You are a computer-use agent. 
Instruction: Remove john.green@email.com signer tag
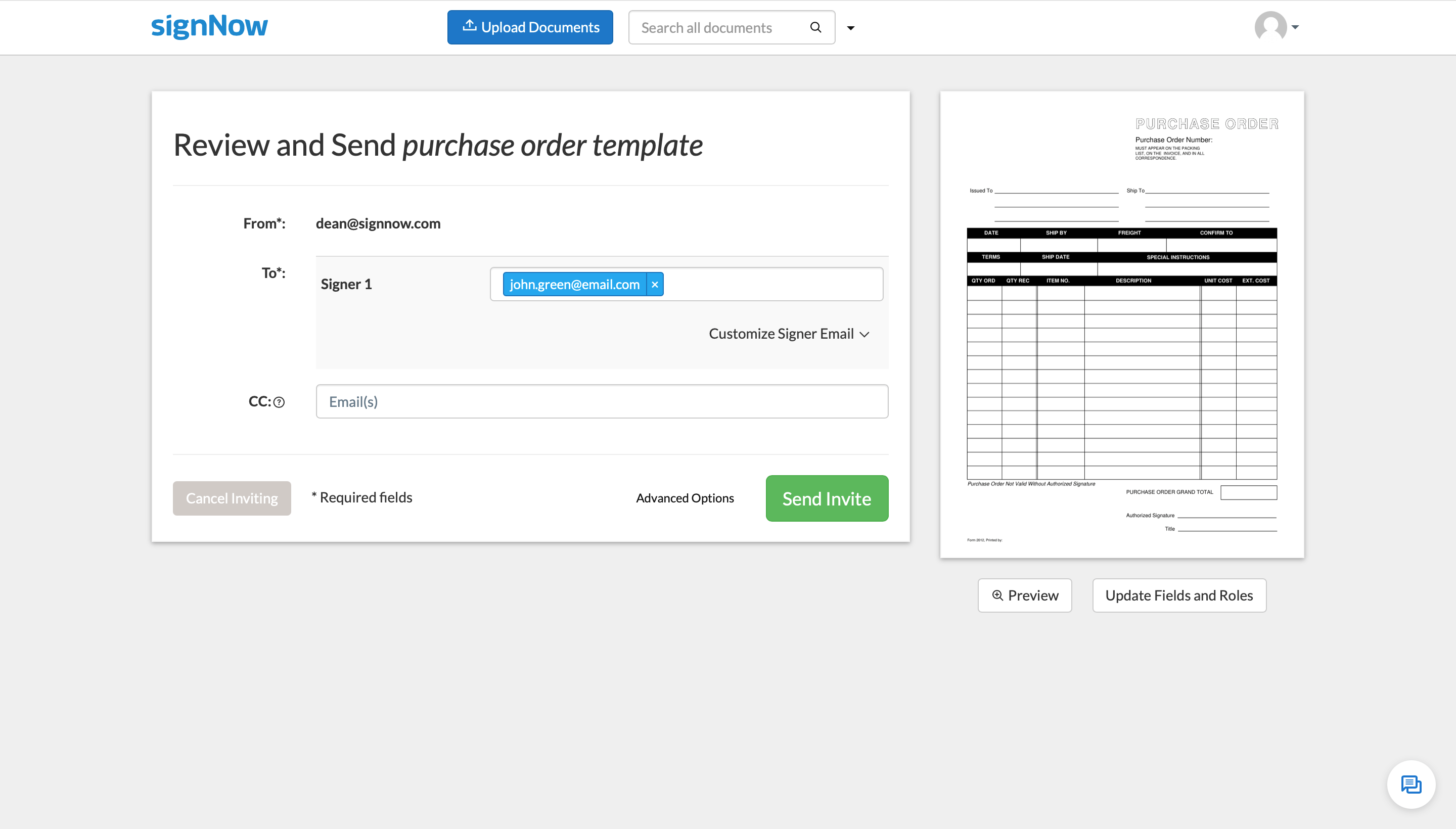[655, 284]
